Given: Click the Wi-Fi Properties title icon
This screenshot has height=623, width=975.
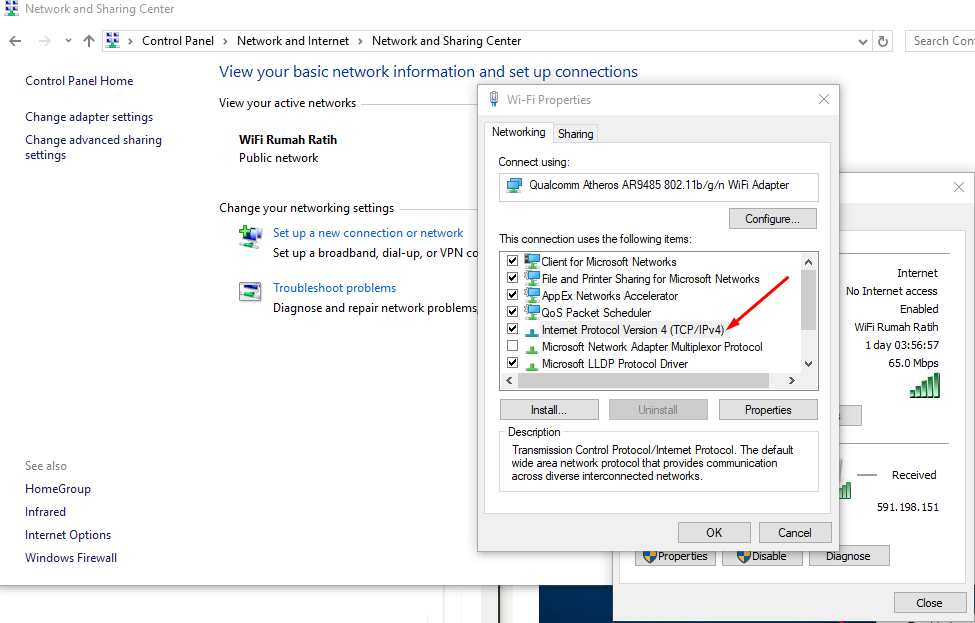Looking at the screenshot, I should (494, 99).
